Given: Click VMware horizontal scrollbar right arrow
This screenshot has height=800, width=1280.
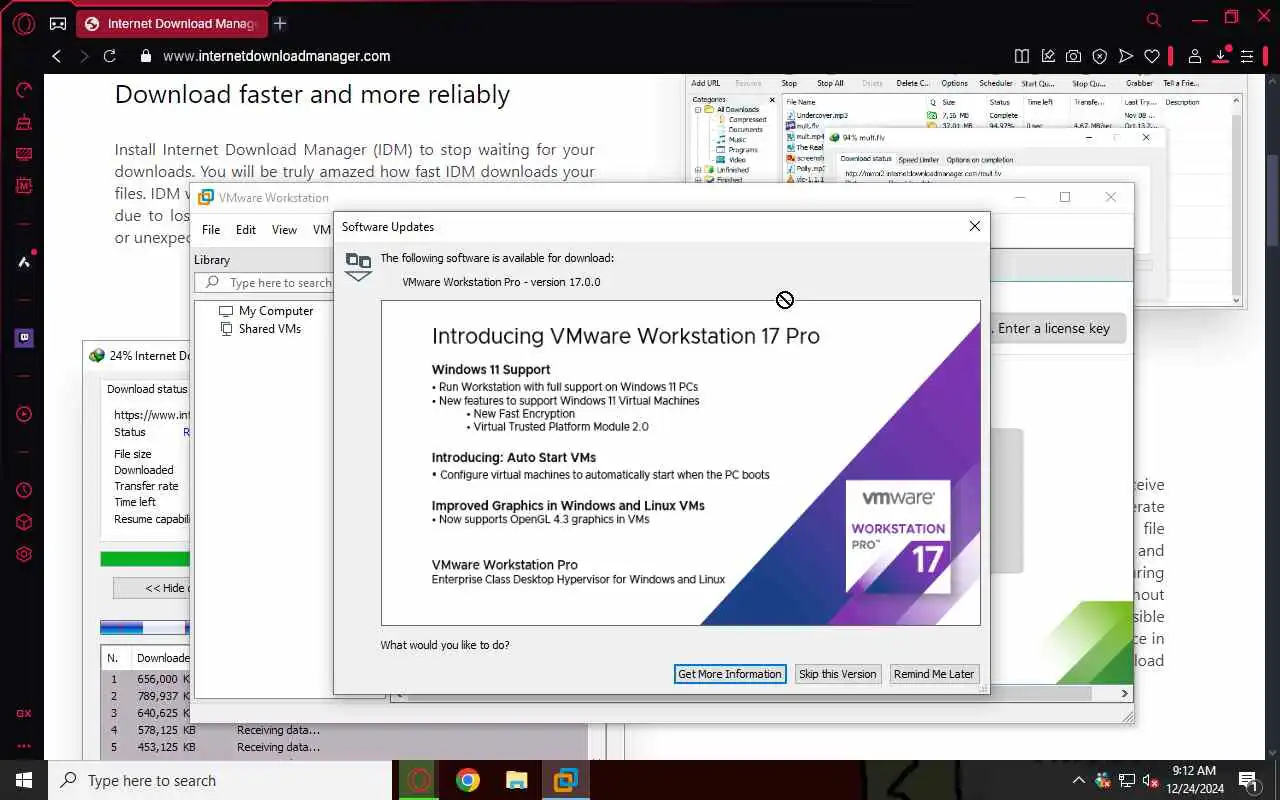Looking at the screenshot, I should tap(1124, 693).
